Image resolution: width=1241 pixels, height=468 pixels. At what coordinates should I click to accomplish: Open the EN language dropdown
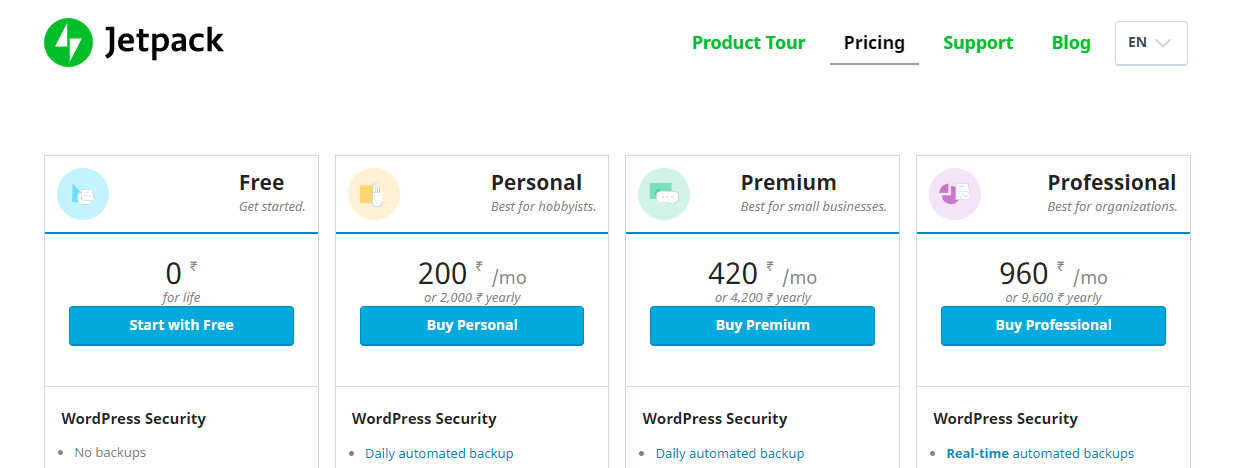1151,43
